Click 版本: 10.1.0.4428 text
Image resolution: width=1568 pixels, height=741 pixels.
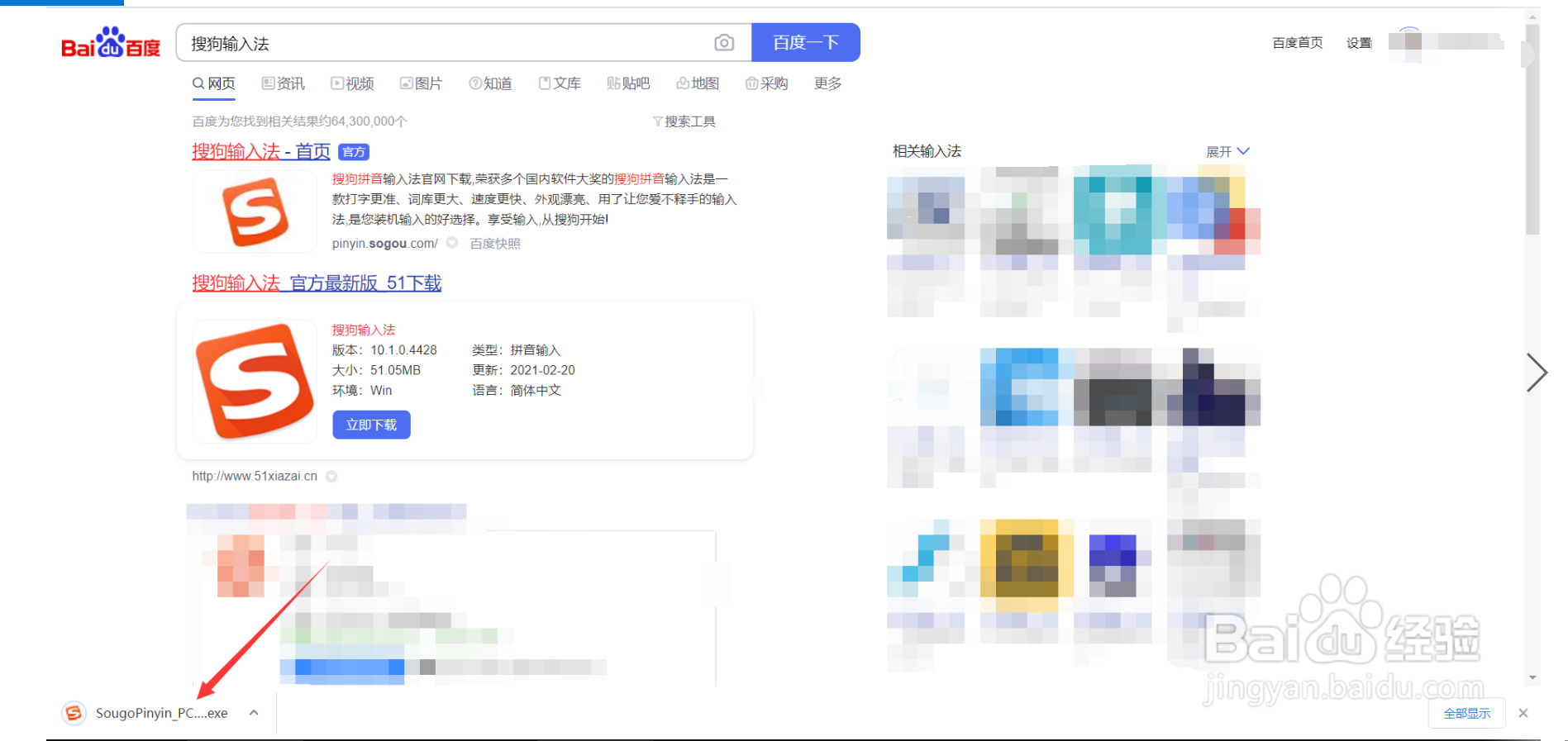pos(384,350)
